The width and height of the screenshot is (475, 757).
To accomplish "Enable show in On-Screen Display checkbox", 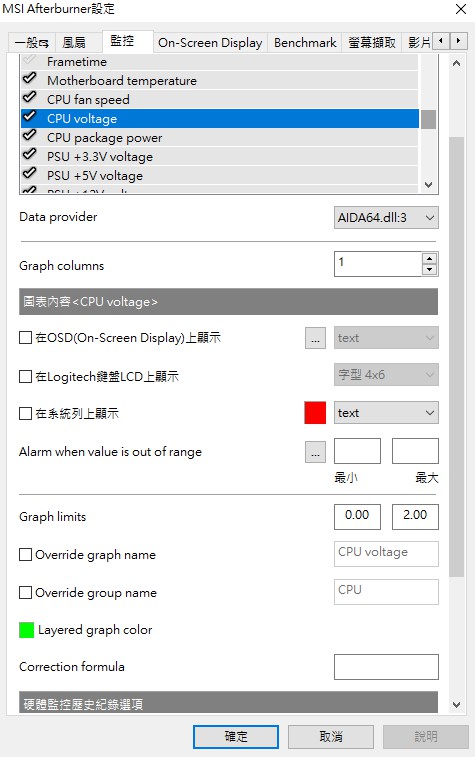I will pyautogui.click(x=25, y=337).
